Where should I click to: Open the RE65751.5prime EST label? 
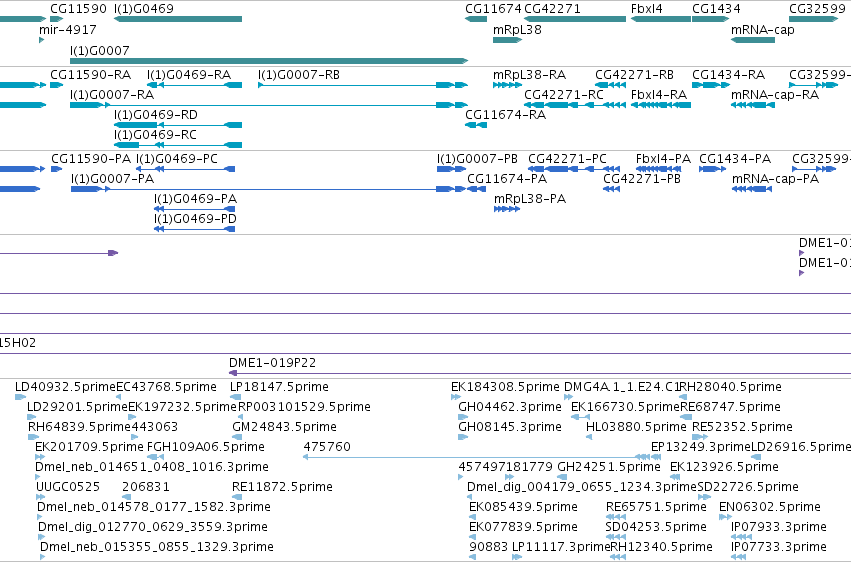coord(656,507)
